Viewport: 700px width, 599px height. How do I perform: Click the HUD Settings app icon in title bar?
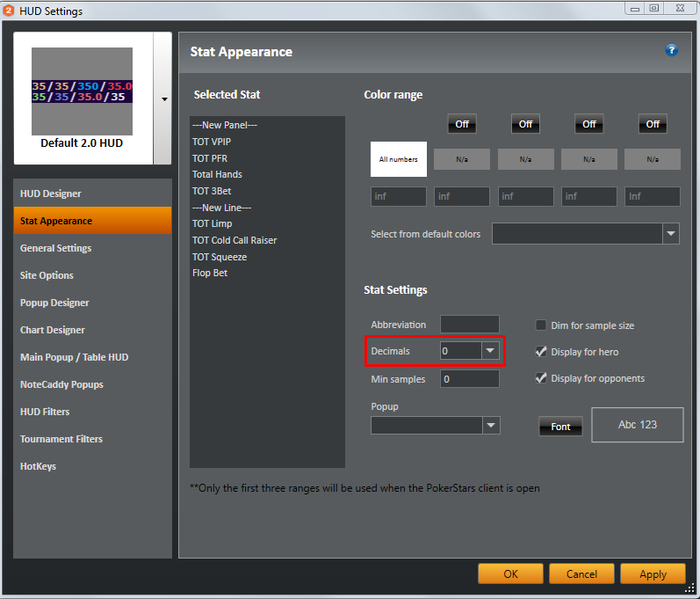pos(8,11)
